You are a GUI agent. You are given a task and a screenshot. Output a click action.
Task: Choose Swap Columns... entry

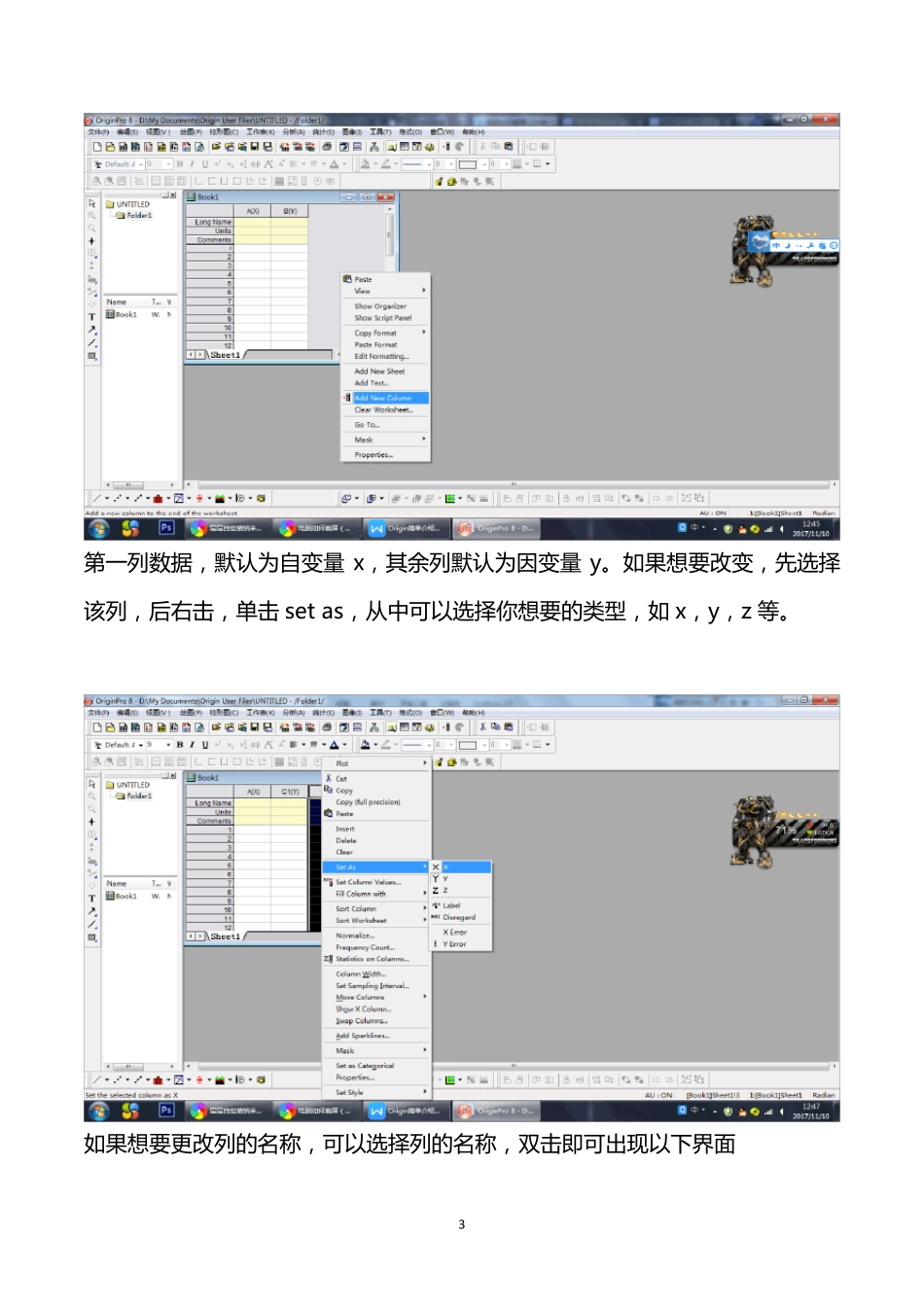(375, 1021)
